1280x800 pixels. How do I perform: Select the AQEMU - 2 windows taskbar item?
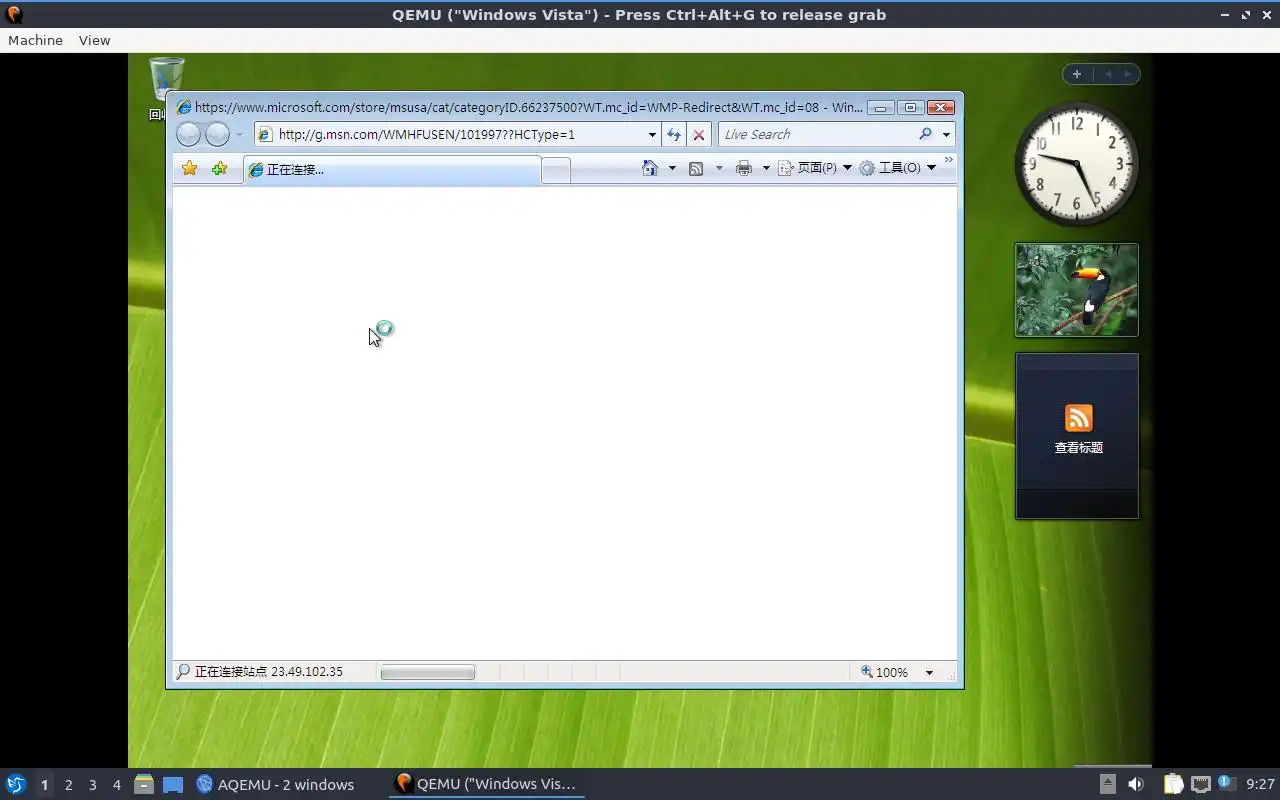click(x=275, y=784)
